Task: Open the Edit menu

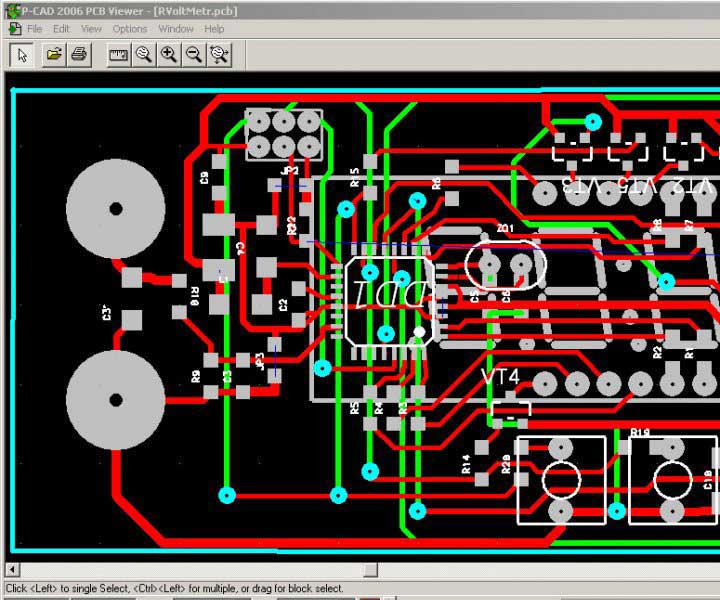Action: pyautogui.click(x=61, y=29)
